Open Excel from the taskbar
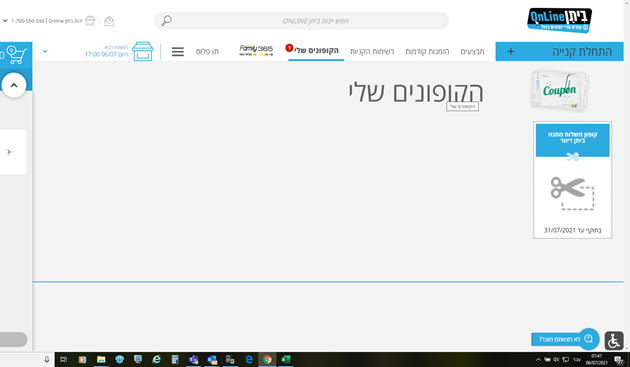 (286, 359)
